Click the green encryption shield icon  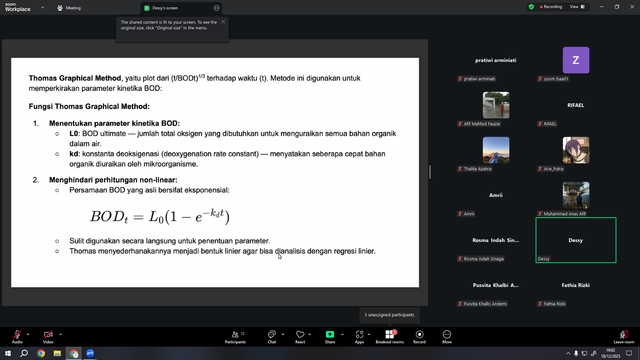[531, 7]
